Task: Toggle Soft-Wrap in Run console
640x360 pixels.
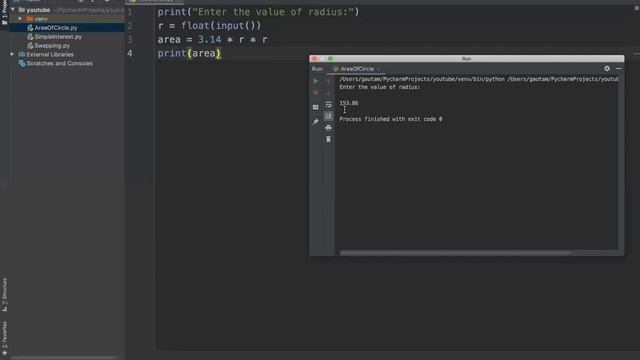Action: 329,105
